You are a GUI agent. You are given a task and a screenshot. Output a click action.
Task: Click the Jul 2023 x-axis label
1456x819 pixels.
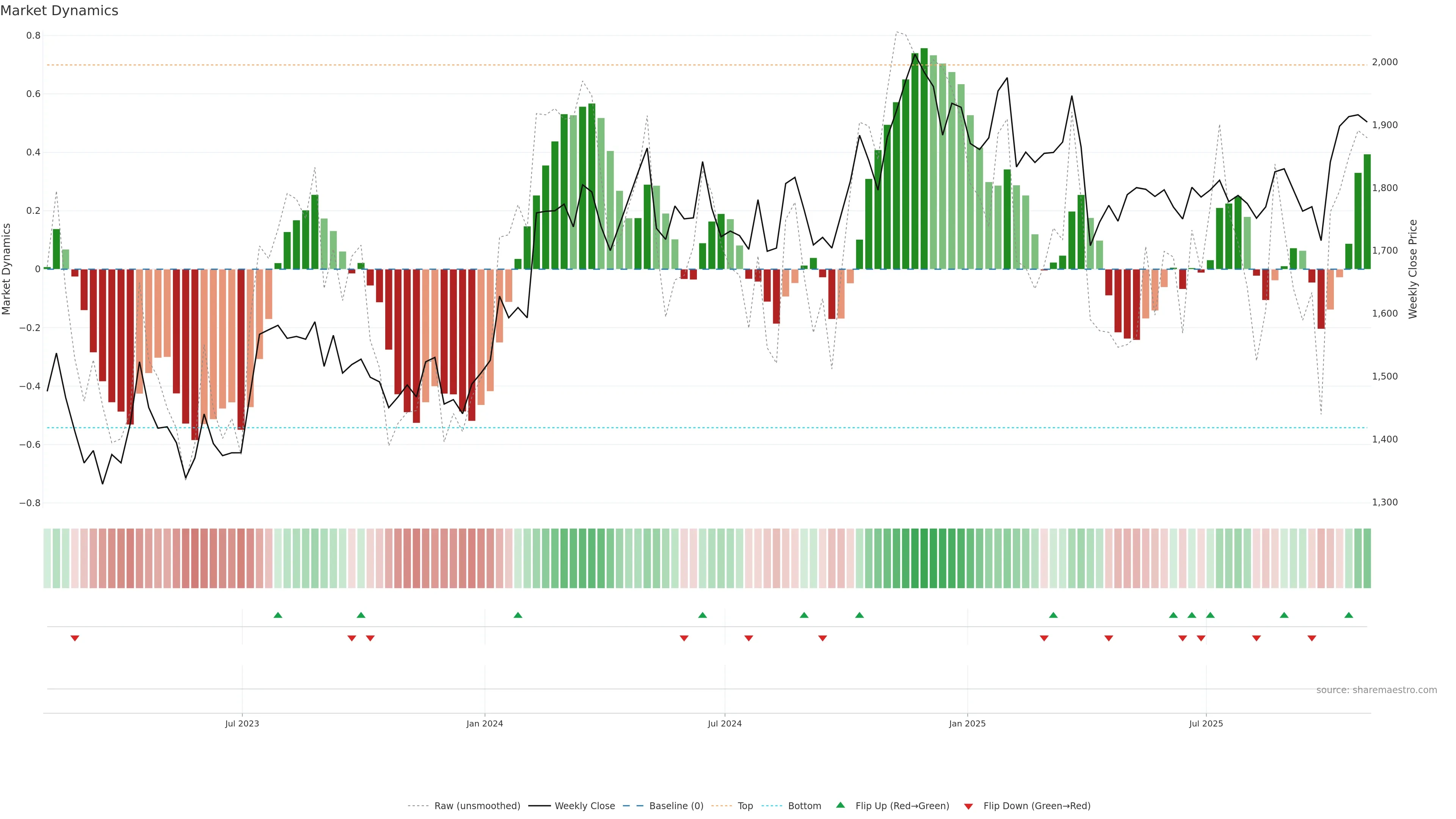pyautogui.click(x=242, y=723)
